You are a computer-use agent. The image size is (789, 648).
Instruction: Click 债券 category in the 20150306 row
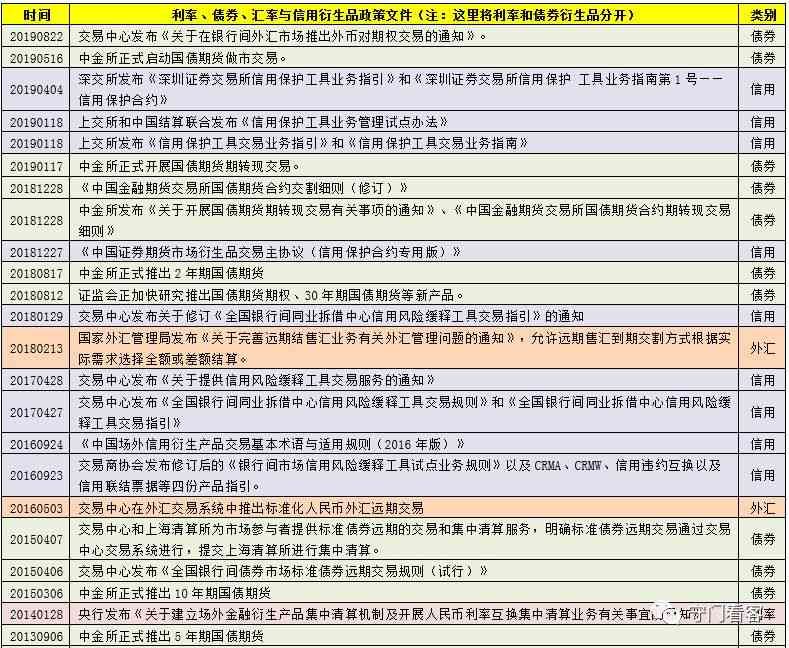click(x=763, y=593)
